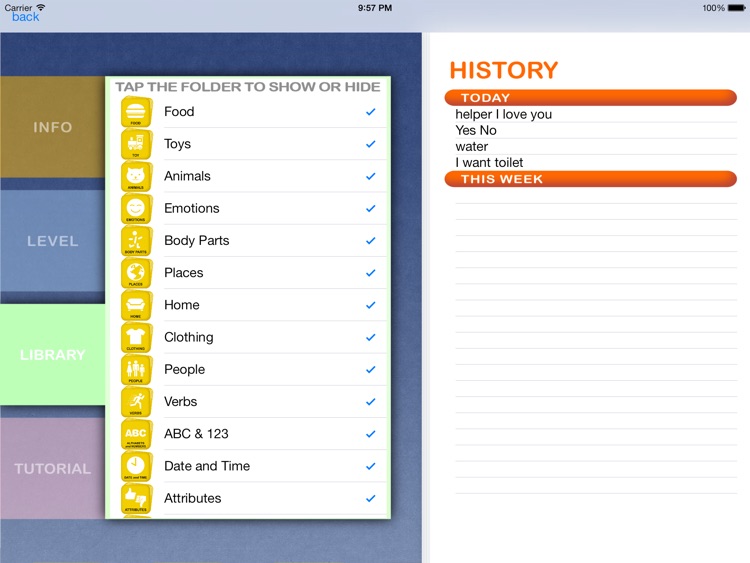Tap the Attributes folder label

click(x=193, y=498)
